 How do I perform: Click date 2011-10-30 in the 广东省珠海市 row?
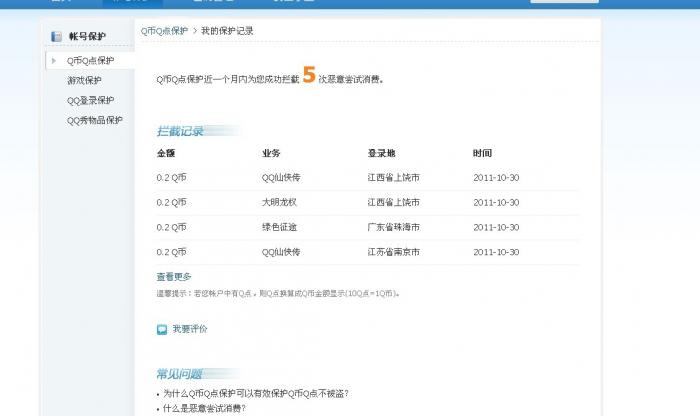[x=496, y=227]
